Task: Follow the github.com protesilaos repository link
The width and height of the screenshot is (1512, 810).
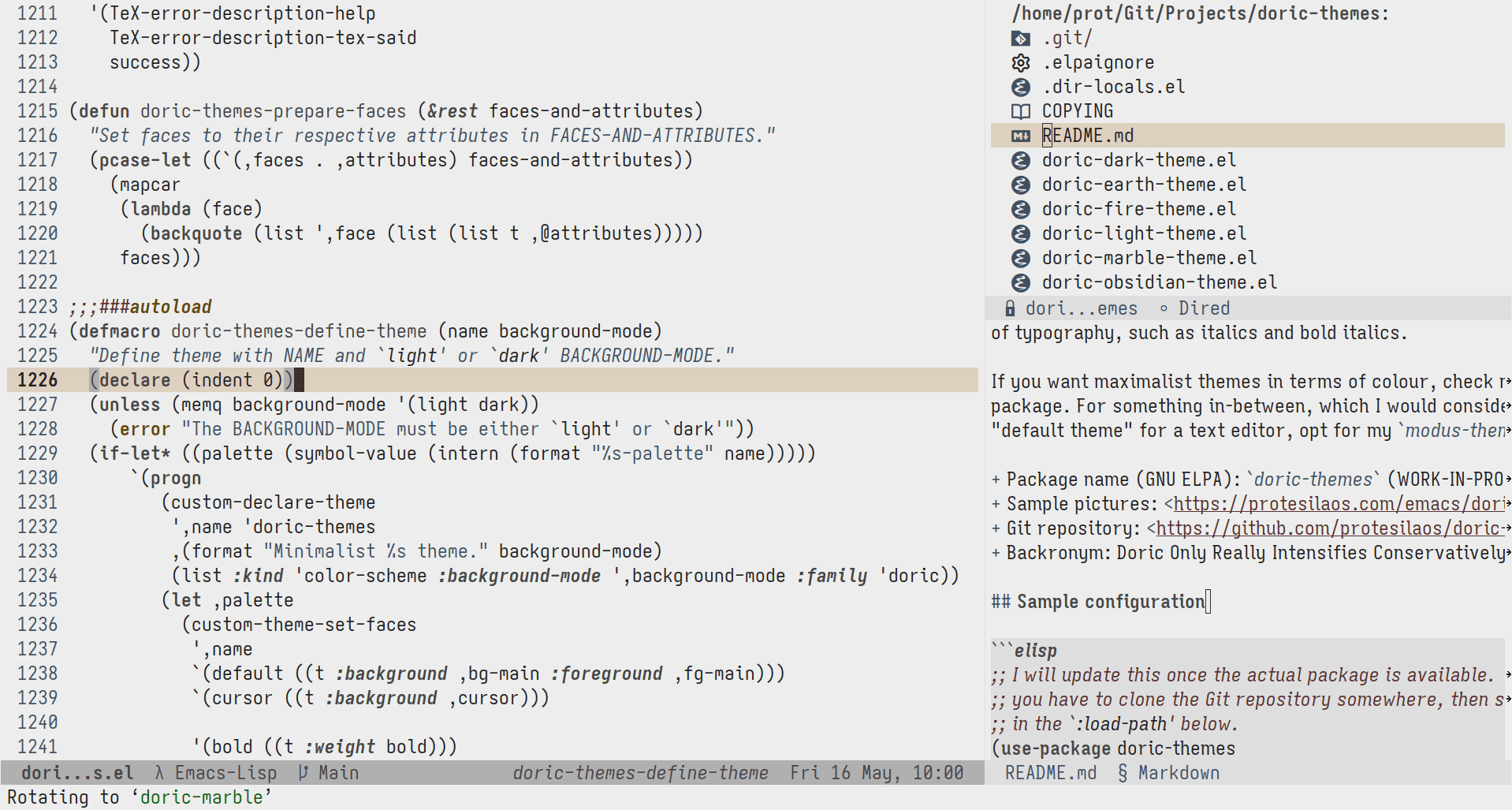Action: click(x=1331, y=528)
